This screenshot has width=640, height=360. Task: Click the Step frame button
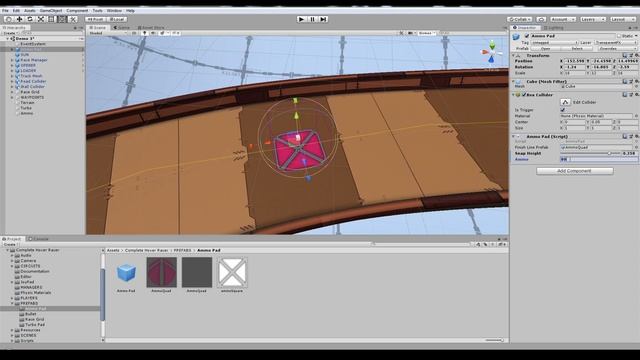click(x=323, y=19)
